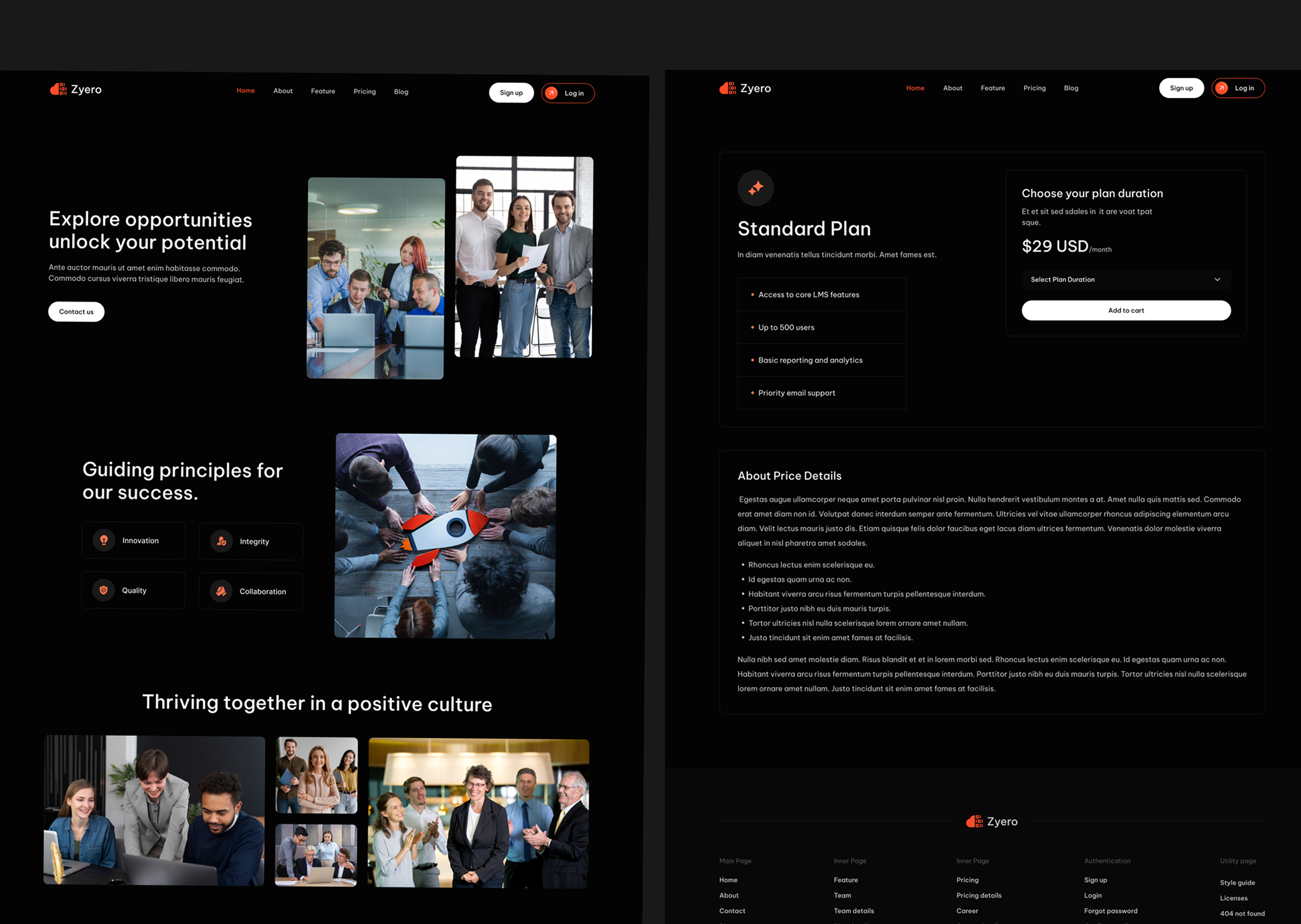The image size is (1301, 924).
Task: Click the sparkle icon above Standard Plan
Action: [x=755, y=187]
